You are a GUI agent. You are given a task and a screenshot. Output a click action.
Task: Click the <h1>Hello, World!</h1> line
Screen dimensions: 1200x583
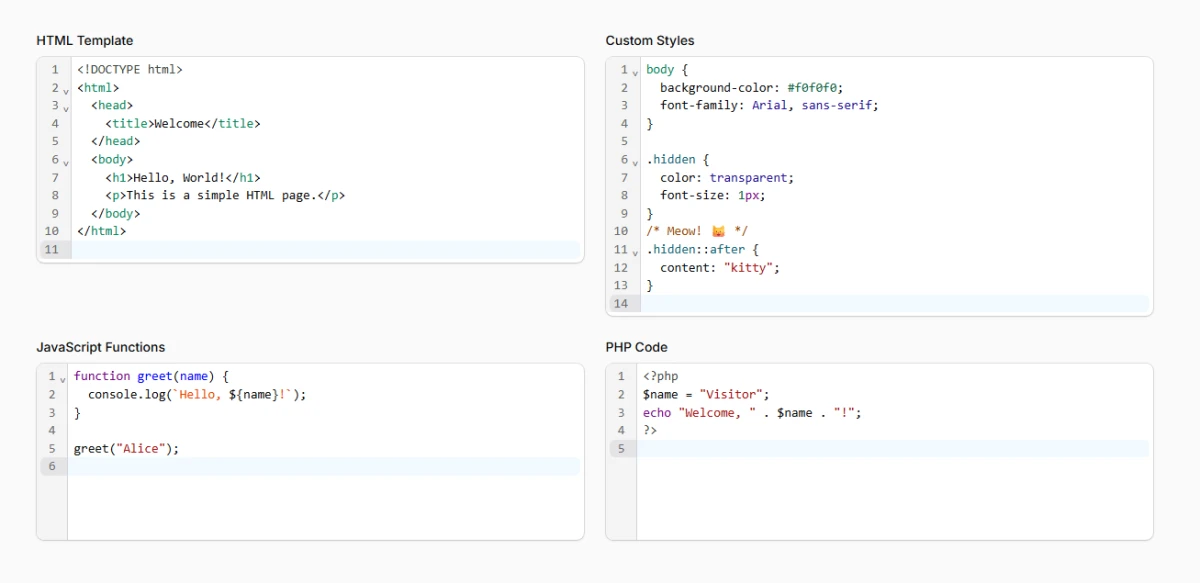182,178
